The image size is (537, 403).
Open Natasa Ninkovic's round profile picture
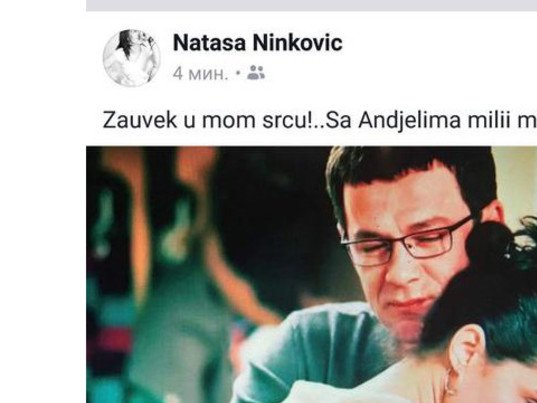pos(132,58)
